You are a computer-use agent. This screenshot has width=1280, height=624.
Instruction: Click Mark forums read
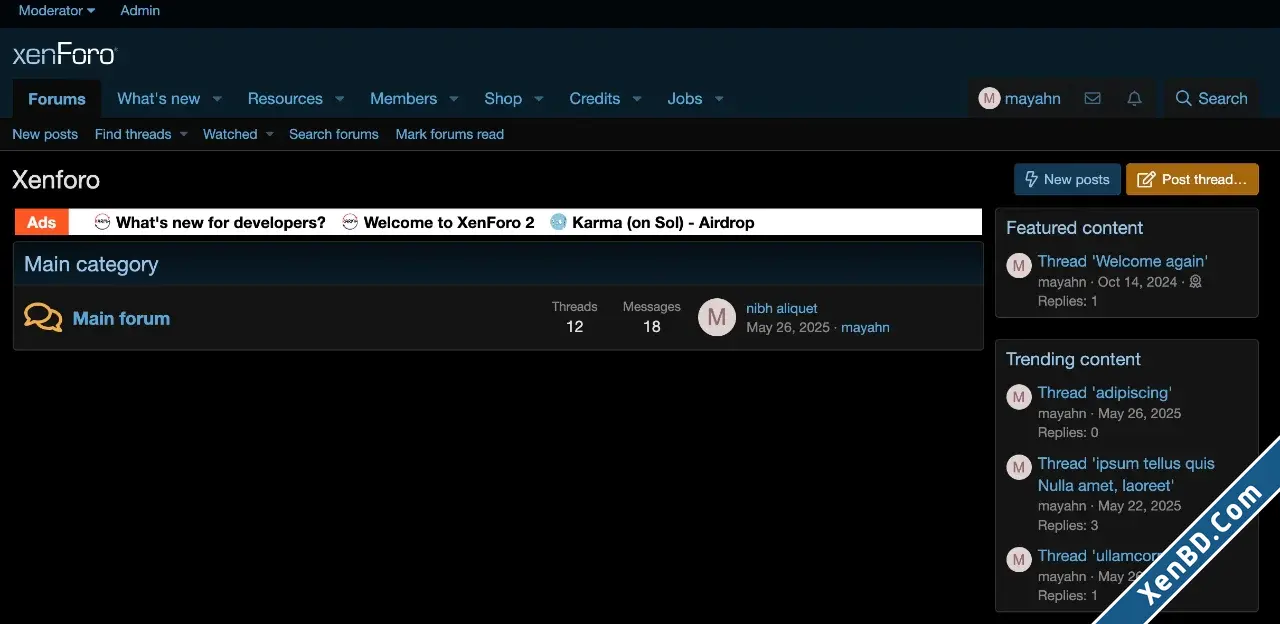click(450, 134)
